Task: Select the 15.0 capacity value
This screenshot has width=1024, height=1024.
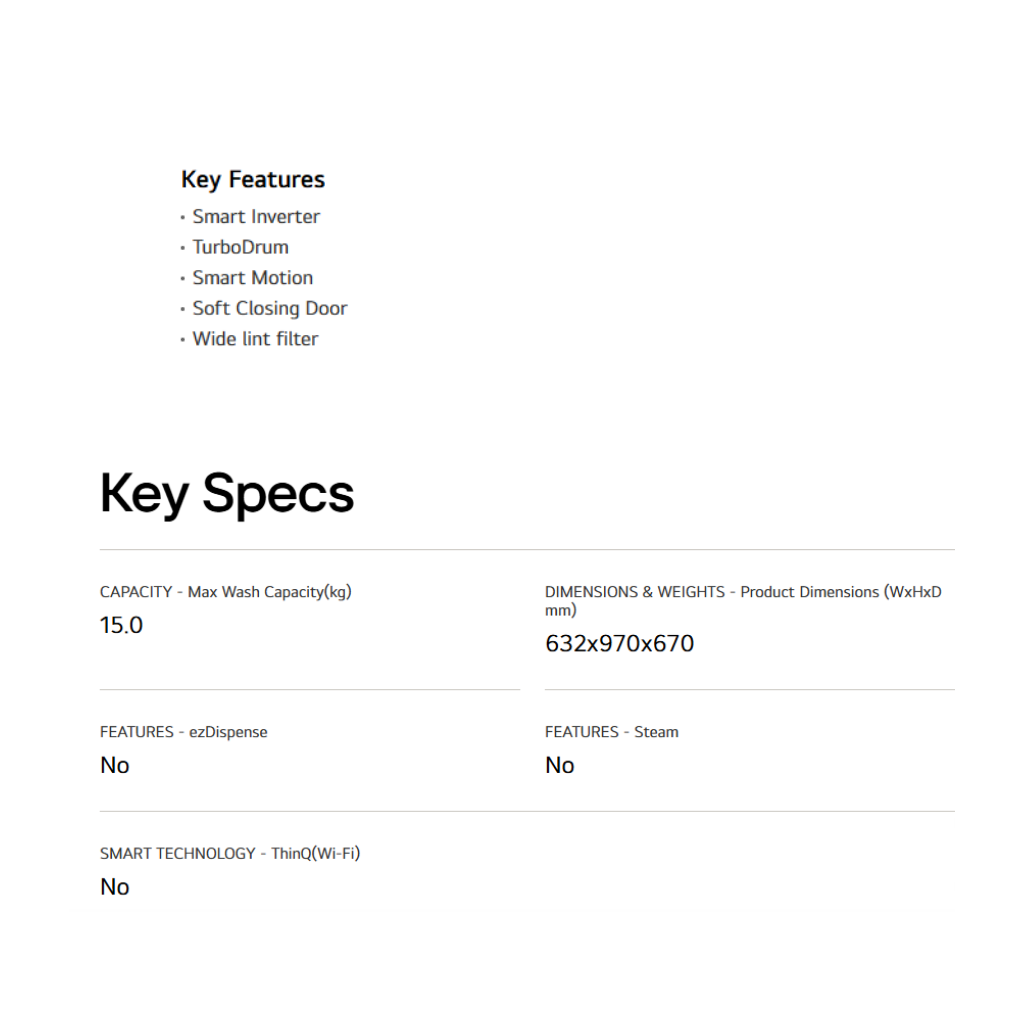Action: click(x=121, y=626)
